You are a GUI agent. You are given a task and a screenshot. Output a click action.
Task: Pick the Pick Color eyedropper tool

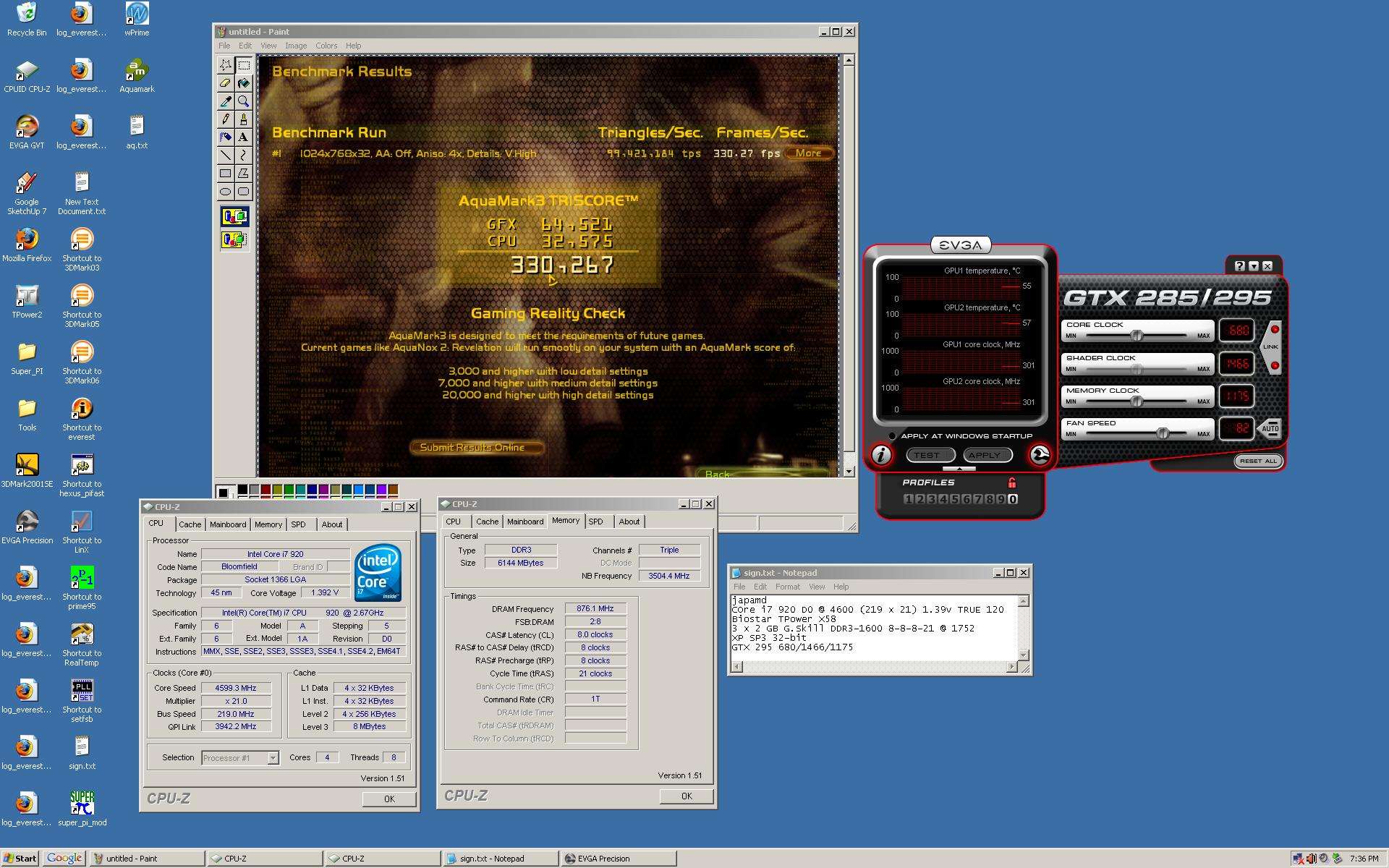click(226, 101)
